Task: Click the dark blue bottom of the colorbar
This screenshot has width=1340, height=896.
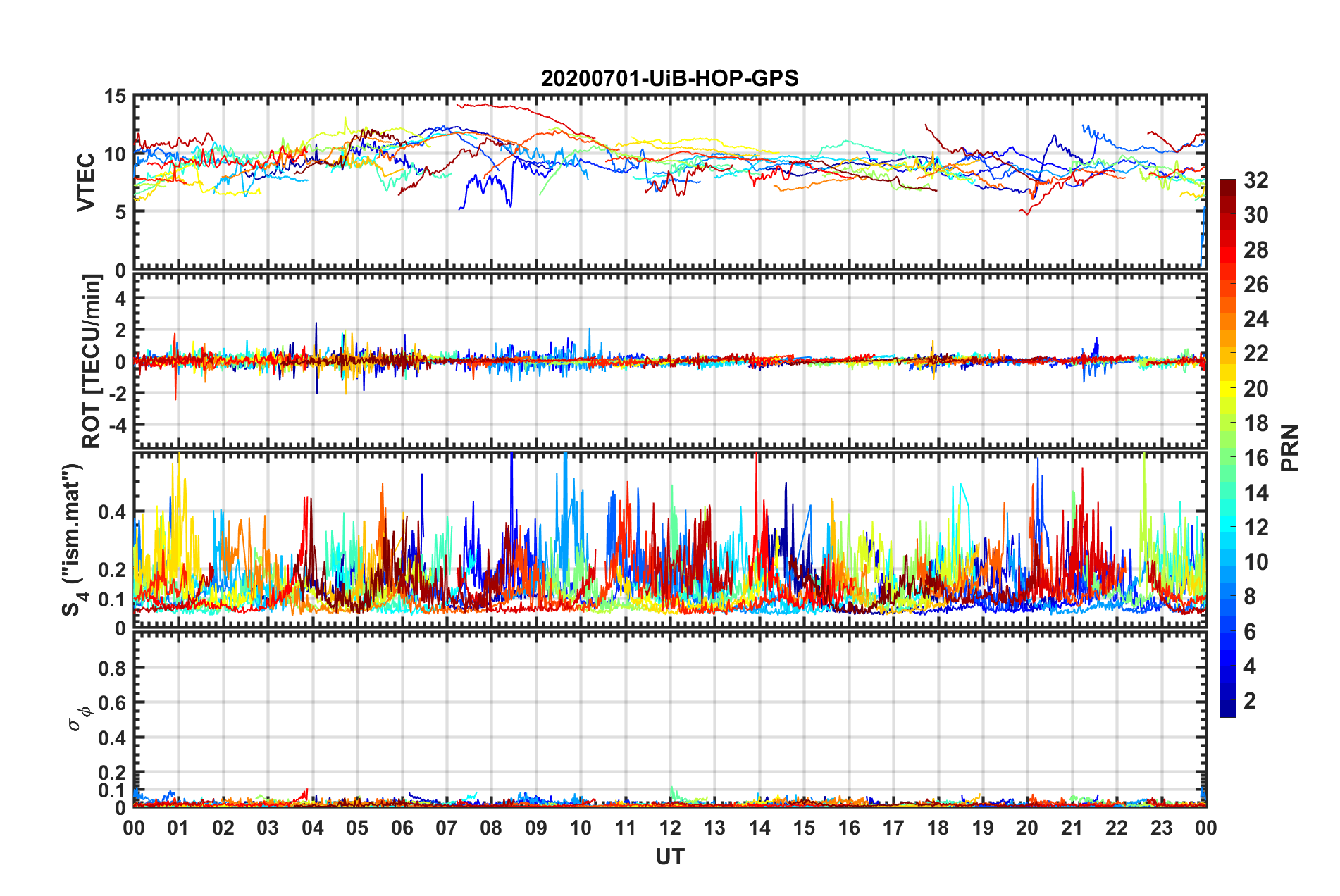Action: tap(1228, 710)
